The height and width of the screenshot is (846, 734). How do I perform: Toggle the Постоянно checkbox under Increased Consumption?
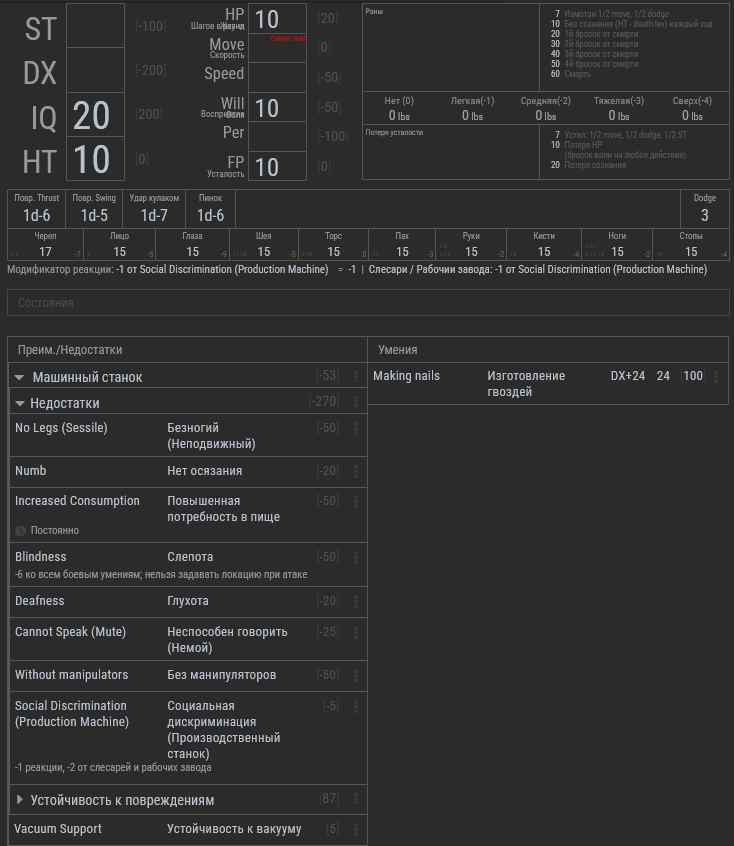(x=21, y=531)
